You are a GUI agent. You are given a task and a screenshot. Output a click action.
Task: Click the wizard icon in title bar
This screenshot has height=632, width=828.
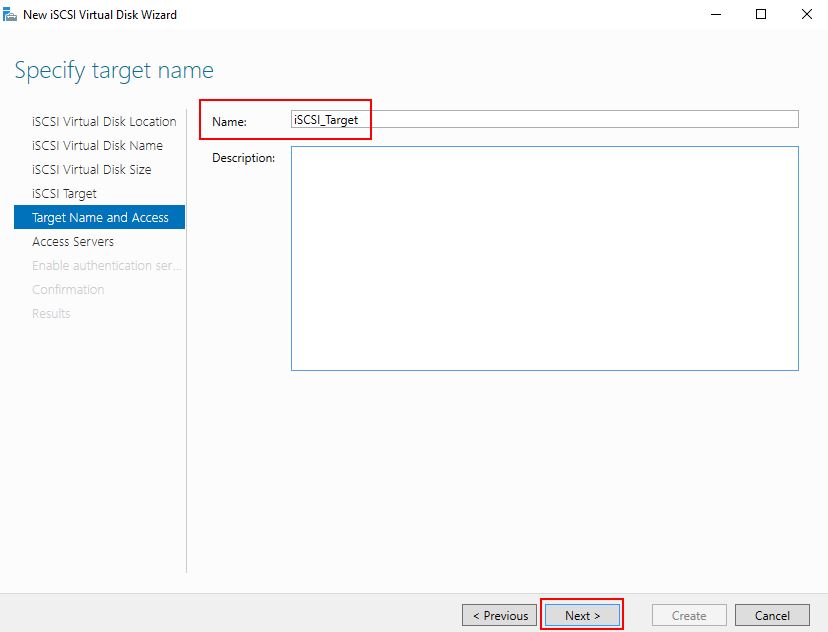[10, 14]
